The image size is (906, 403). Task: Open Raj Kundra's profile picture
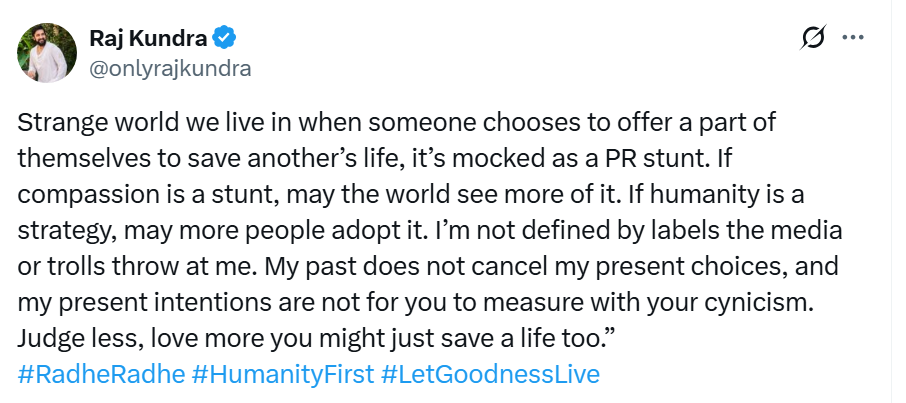pos(44,52)
